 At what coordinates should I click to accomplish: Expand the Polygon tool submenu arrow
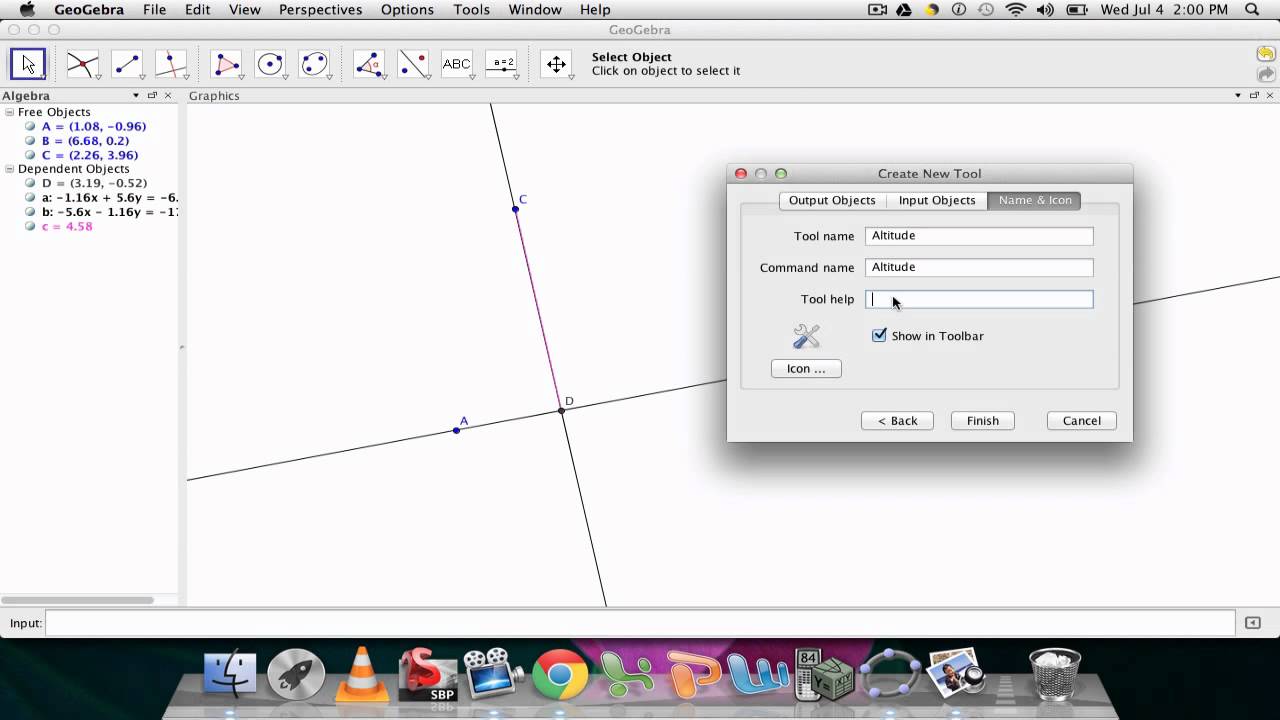click(x=241, y=78)
